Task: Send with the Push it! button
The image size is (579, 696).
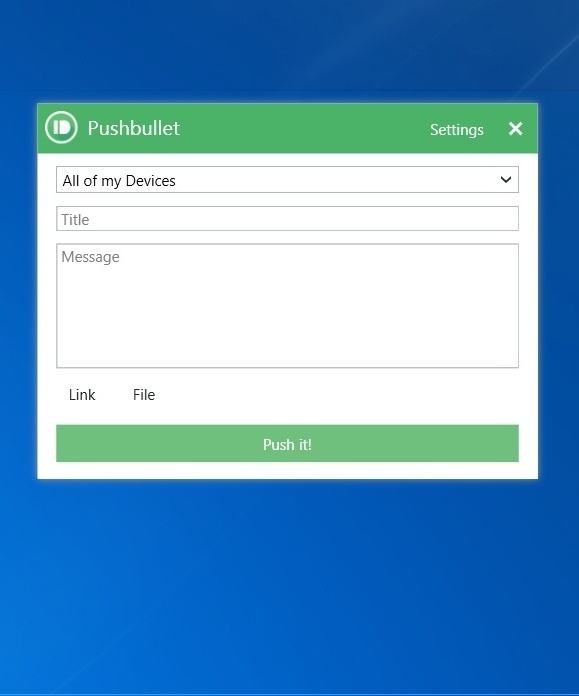Action: tap(287, 443)
